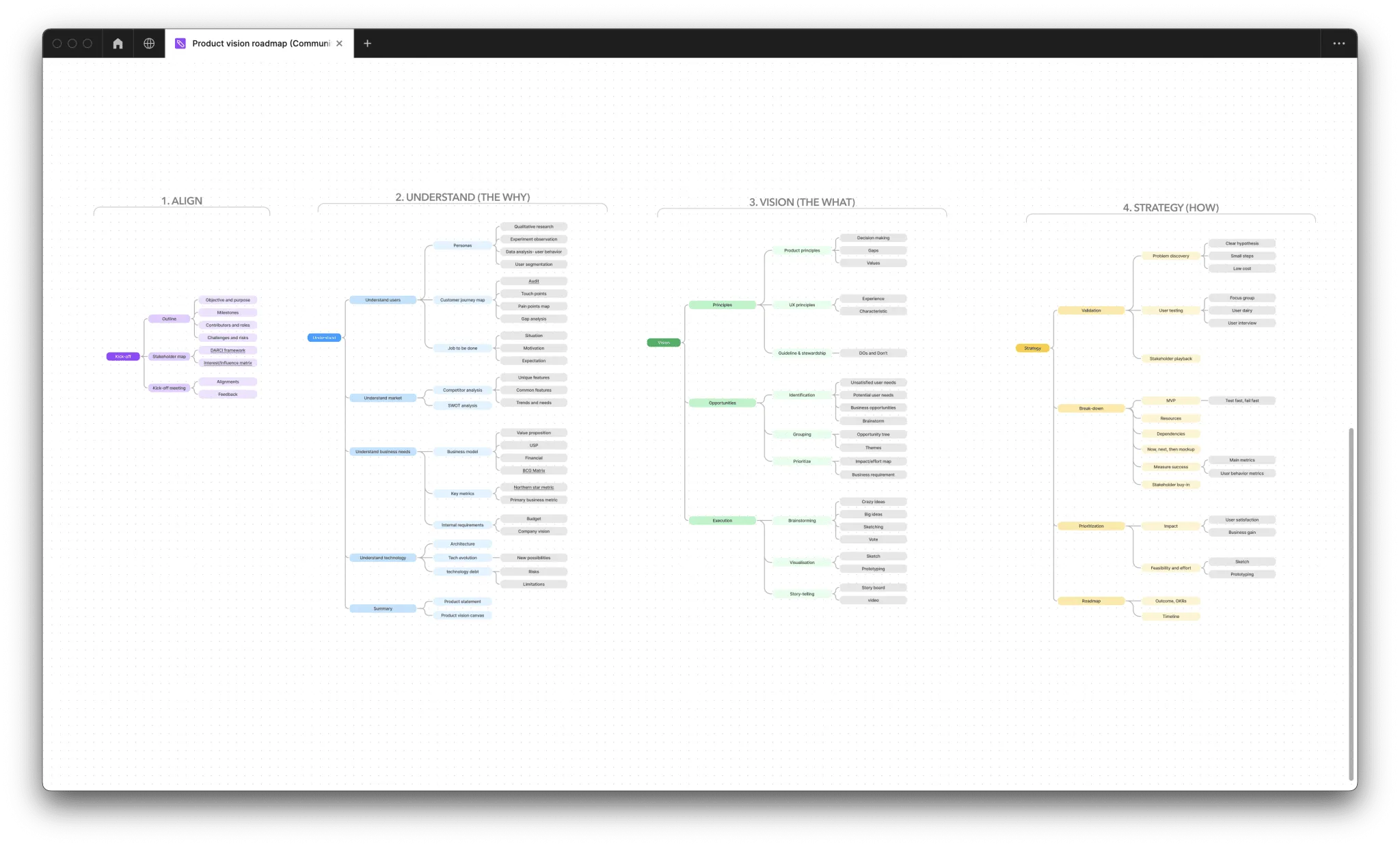Click the vertical scrollbar on right edge
This screenshot has width=1400, height=847.
1351,604
